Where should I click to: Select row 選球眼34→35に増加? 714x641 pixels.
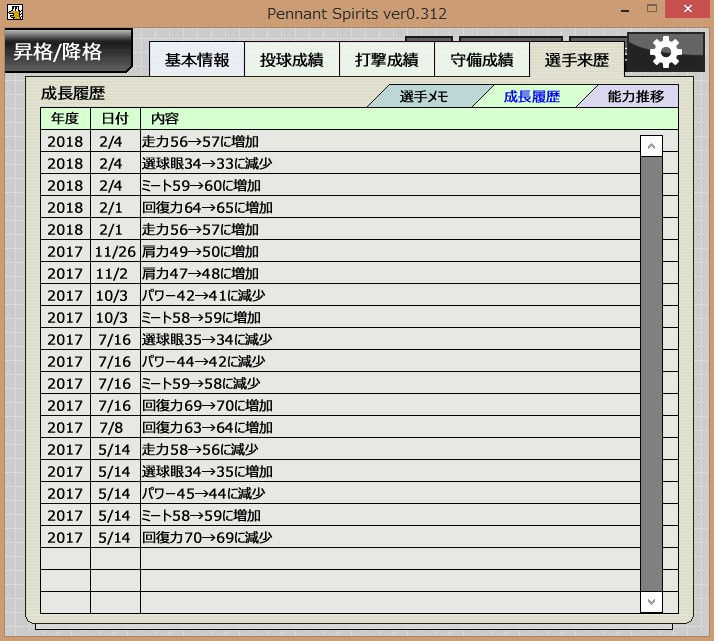click(340, 472)
